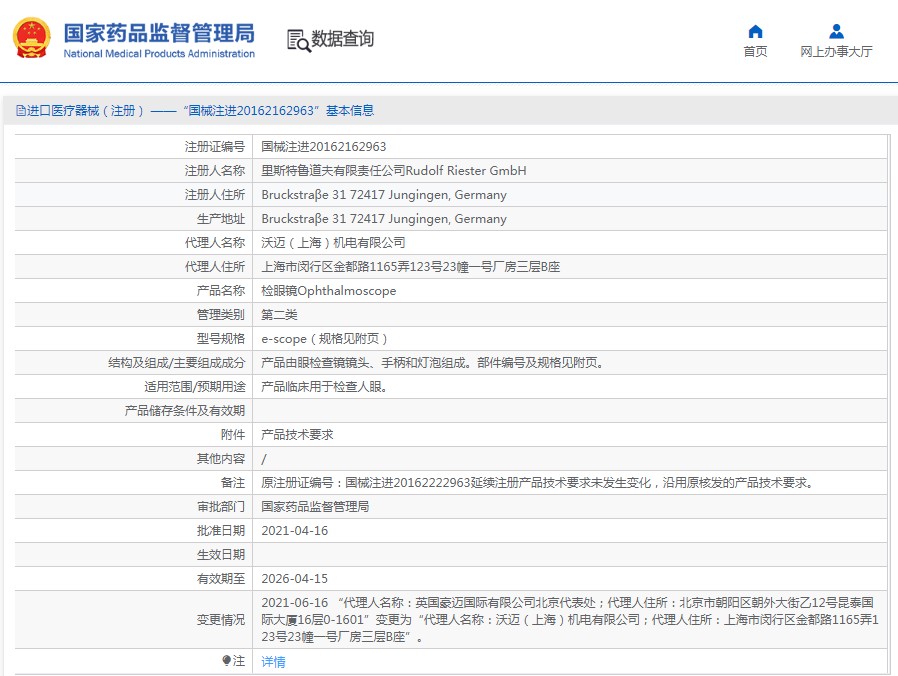This screenshot has width=898, height=676.
Task: Click the 进口医疗器械（注册）section heading
Action: 86,111
